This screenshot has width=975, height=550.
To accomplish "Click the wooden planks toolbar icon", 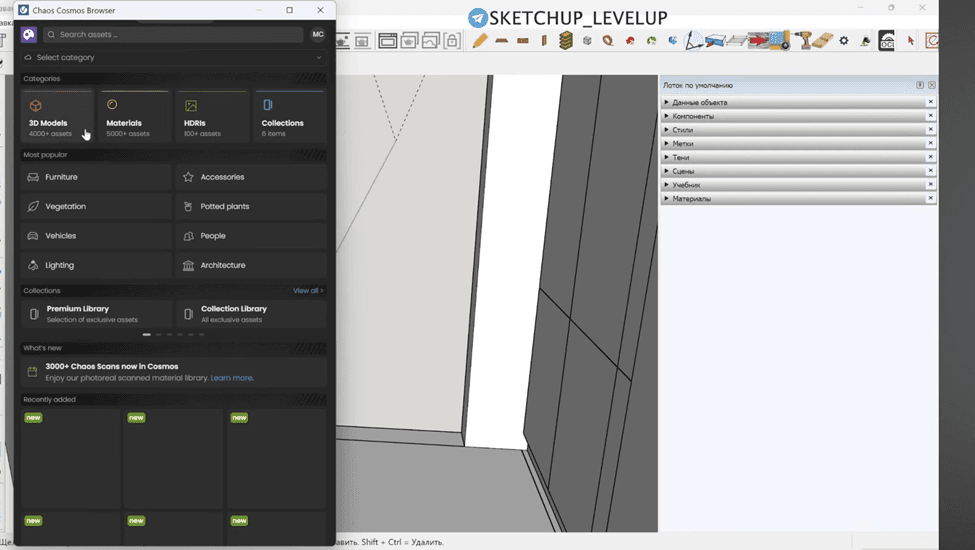I will click(x=823, y=40).
